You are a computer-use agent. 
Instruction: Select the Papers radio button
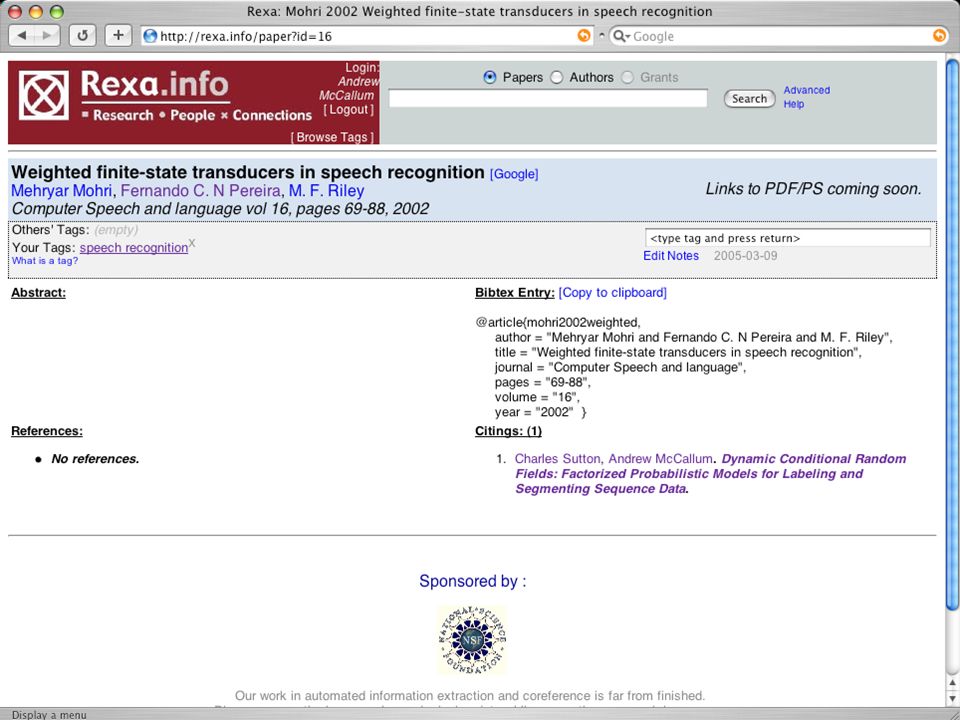pyautogui.click(x=489, y=77)
